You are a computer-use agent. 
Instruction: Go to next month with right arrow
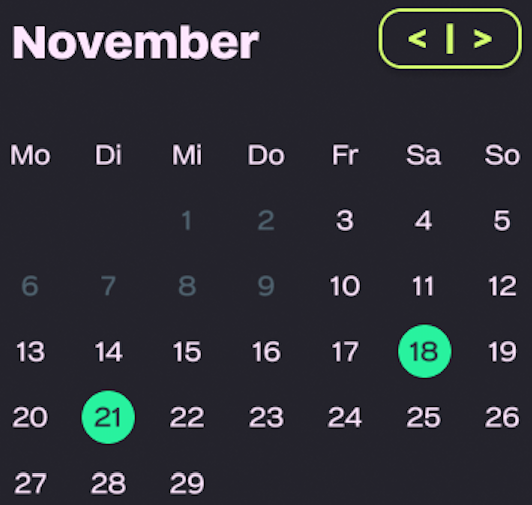pyautogui.click(x=483, y=39)
